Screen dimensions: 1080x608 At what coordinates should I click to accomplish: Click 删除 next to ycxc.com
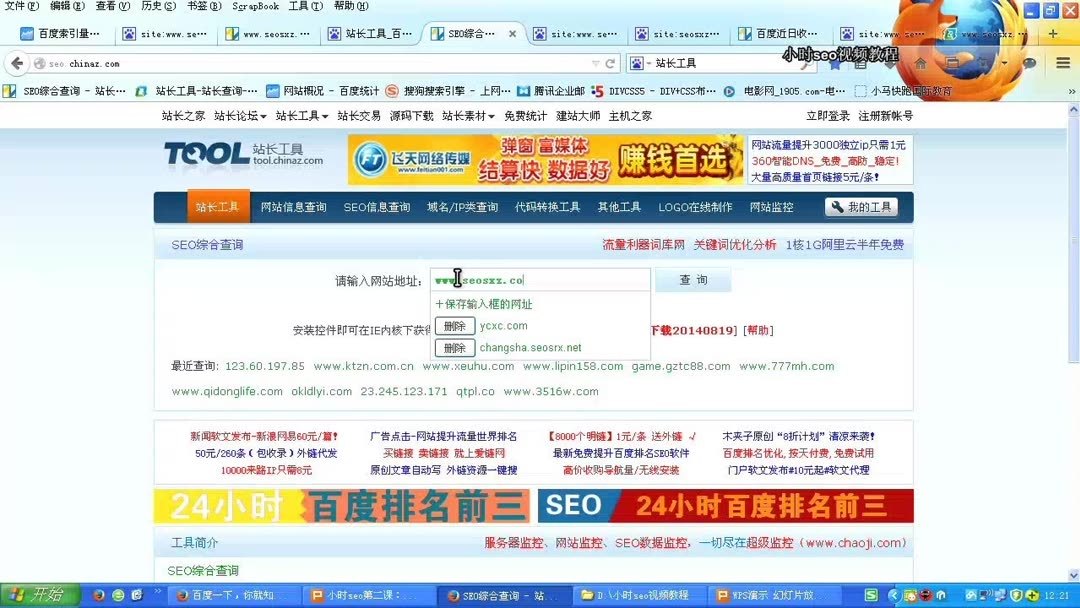point(453,325)
